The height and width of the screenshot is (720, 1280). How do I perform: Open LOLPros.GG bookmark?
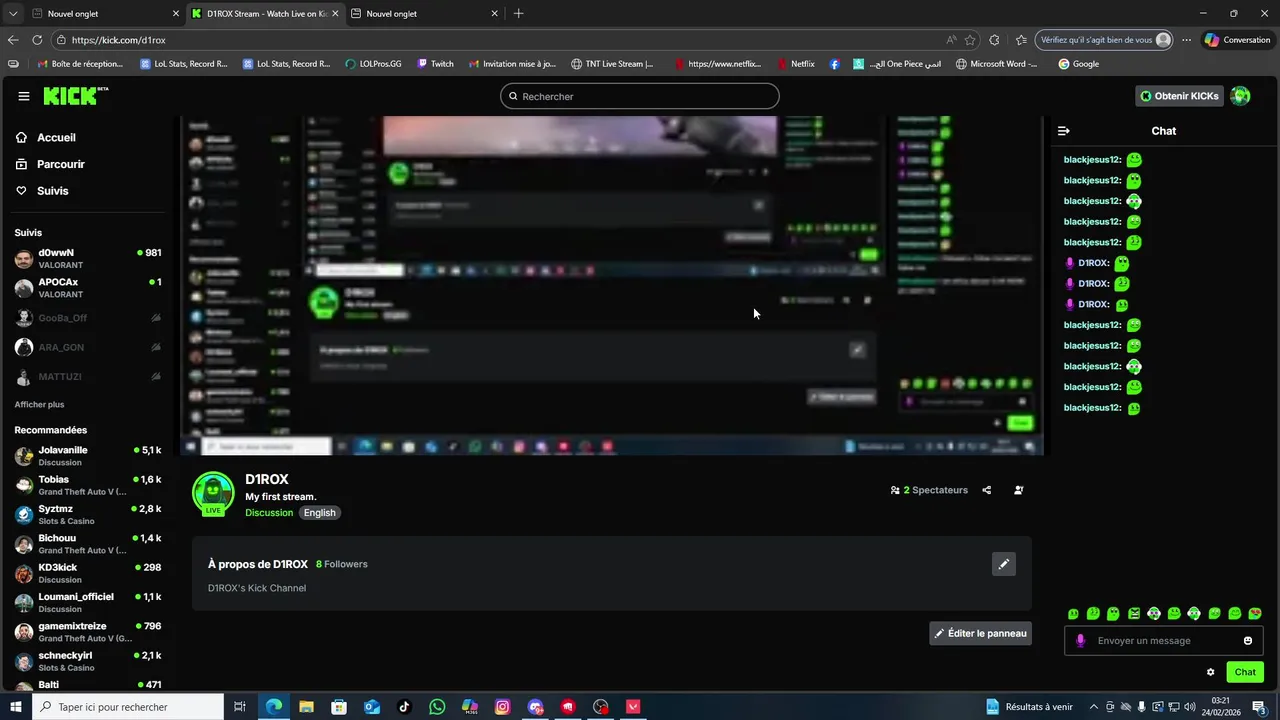373,64
